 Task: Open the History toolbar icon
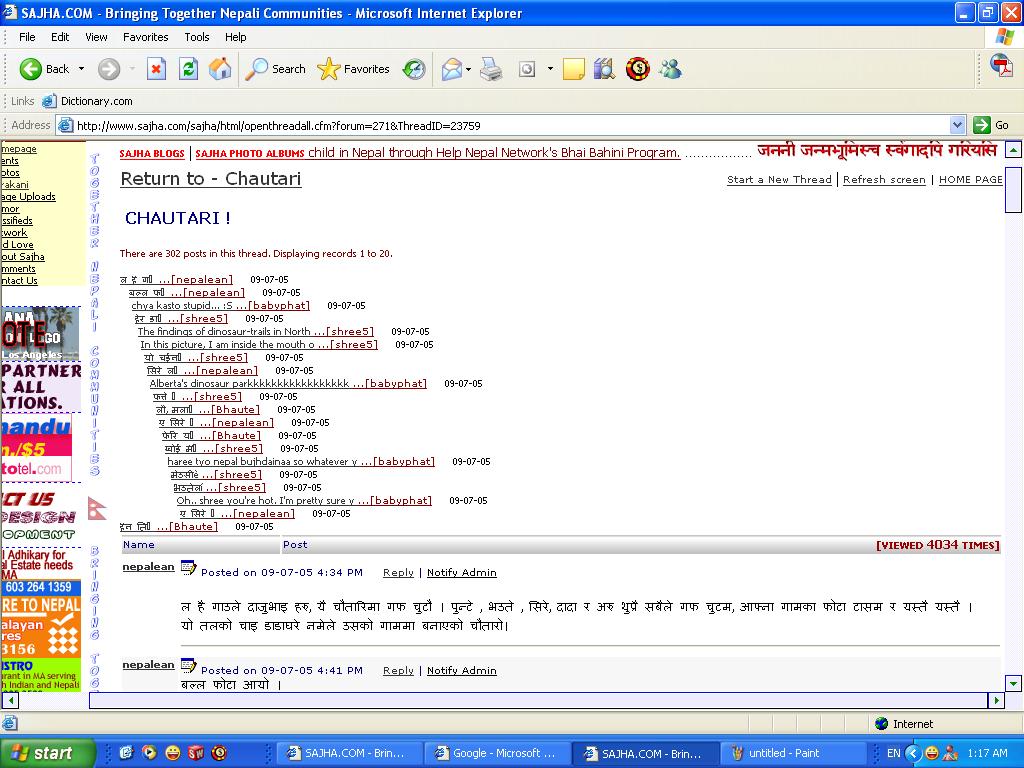414,69
